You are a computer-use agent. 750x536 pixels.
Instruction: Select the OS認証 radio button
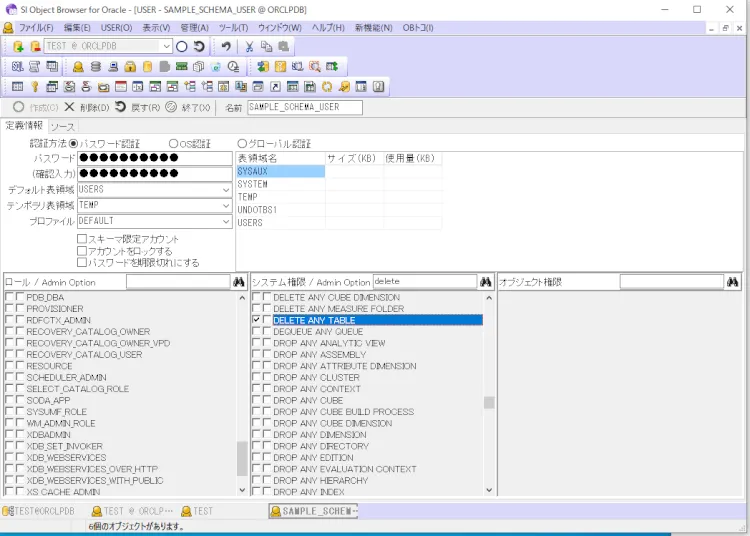point(174,144)
